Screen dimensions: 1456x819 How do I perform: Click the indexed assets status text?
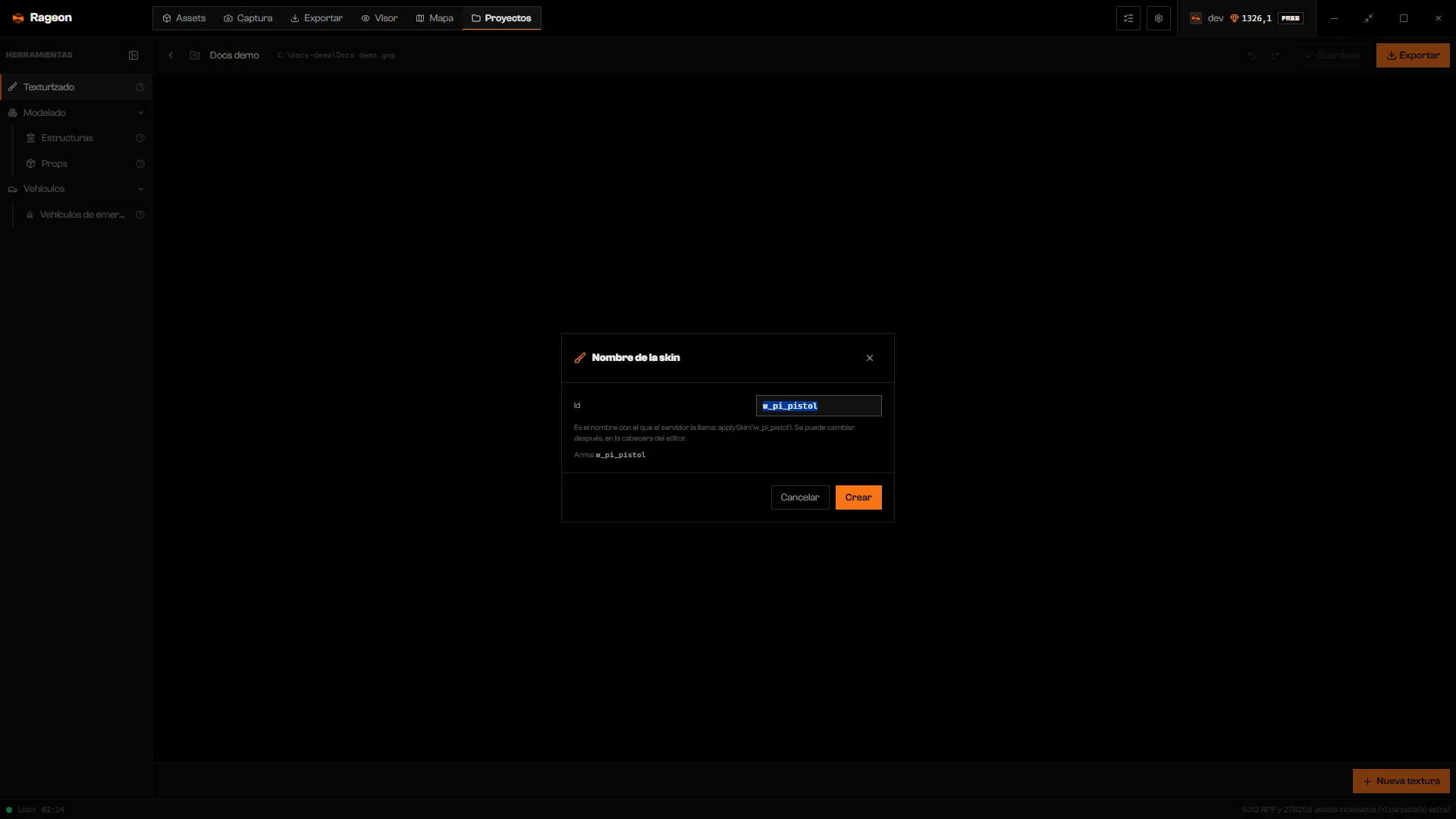pos(1345,810)
